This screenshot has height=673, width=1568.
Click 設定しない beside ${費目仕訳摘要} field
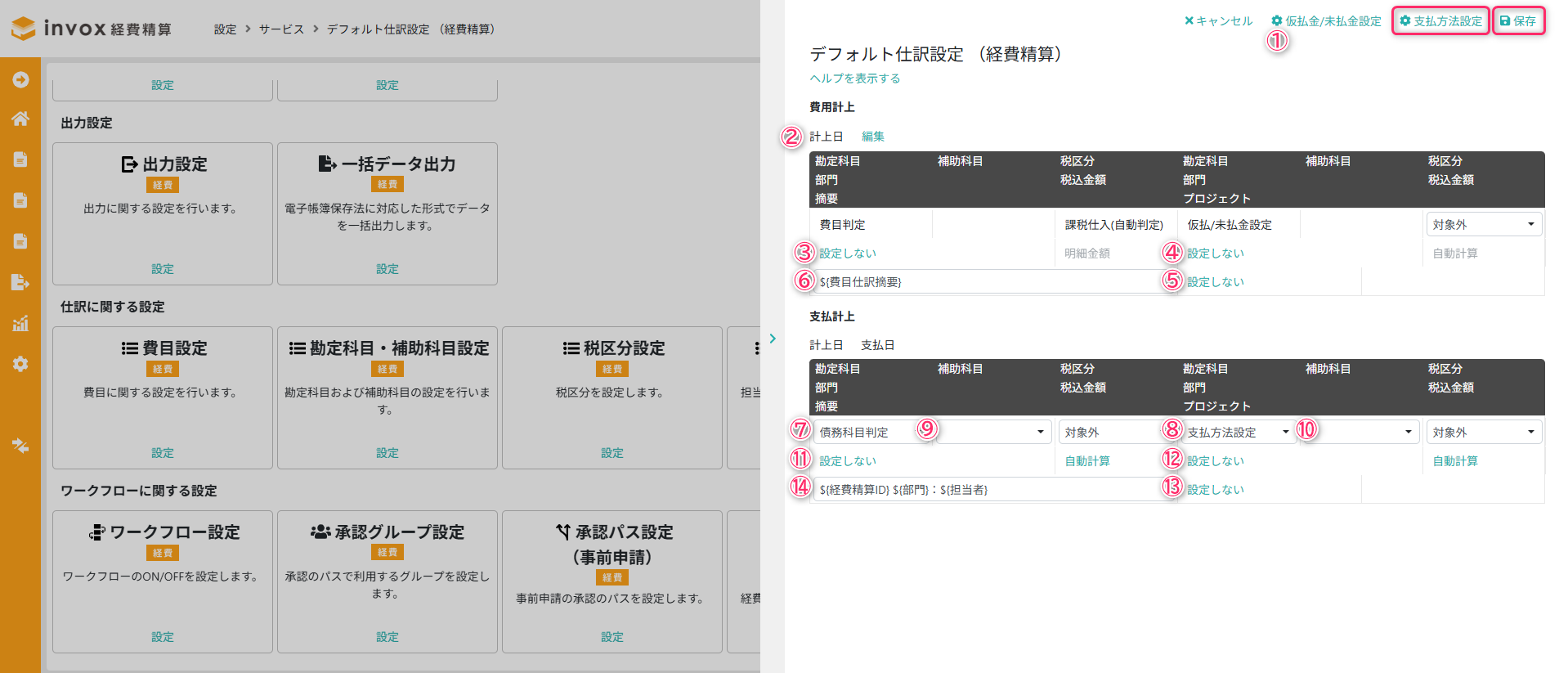click(x=1216, y=282)
